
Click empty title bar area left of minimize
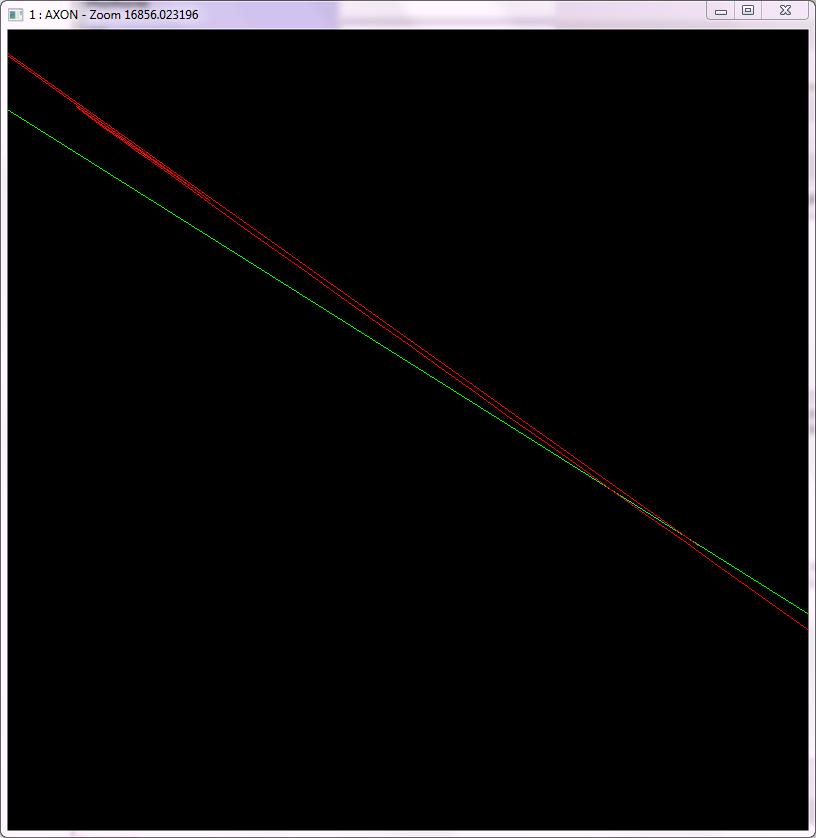tap(450, 15)
